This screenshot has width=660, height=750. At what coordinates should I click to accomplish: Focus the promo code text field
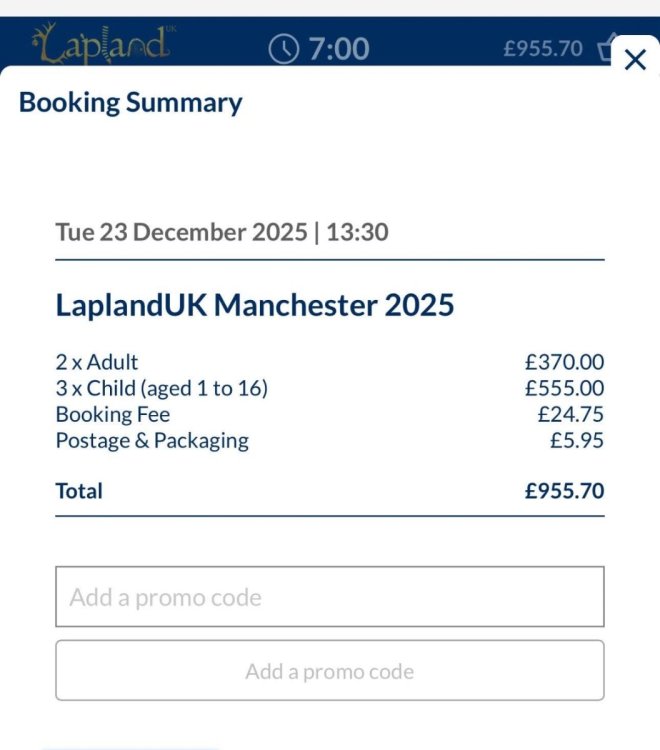(330, 596)
